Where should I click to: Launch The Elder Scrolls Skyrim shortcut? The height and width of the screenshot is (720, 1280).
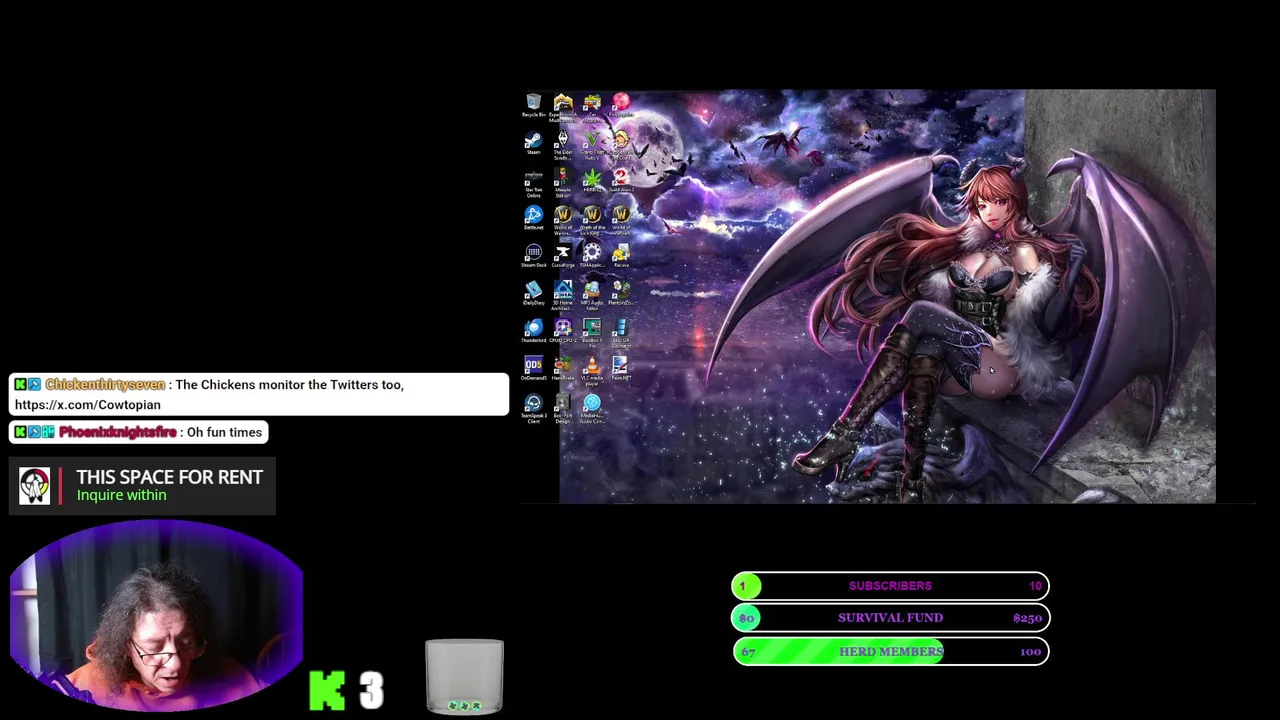pos(563,144)
